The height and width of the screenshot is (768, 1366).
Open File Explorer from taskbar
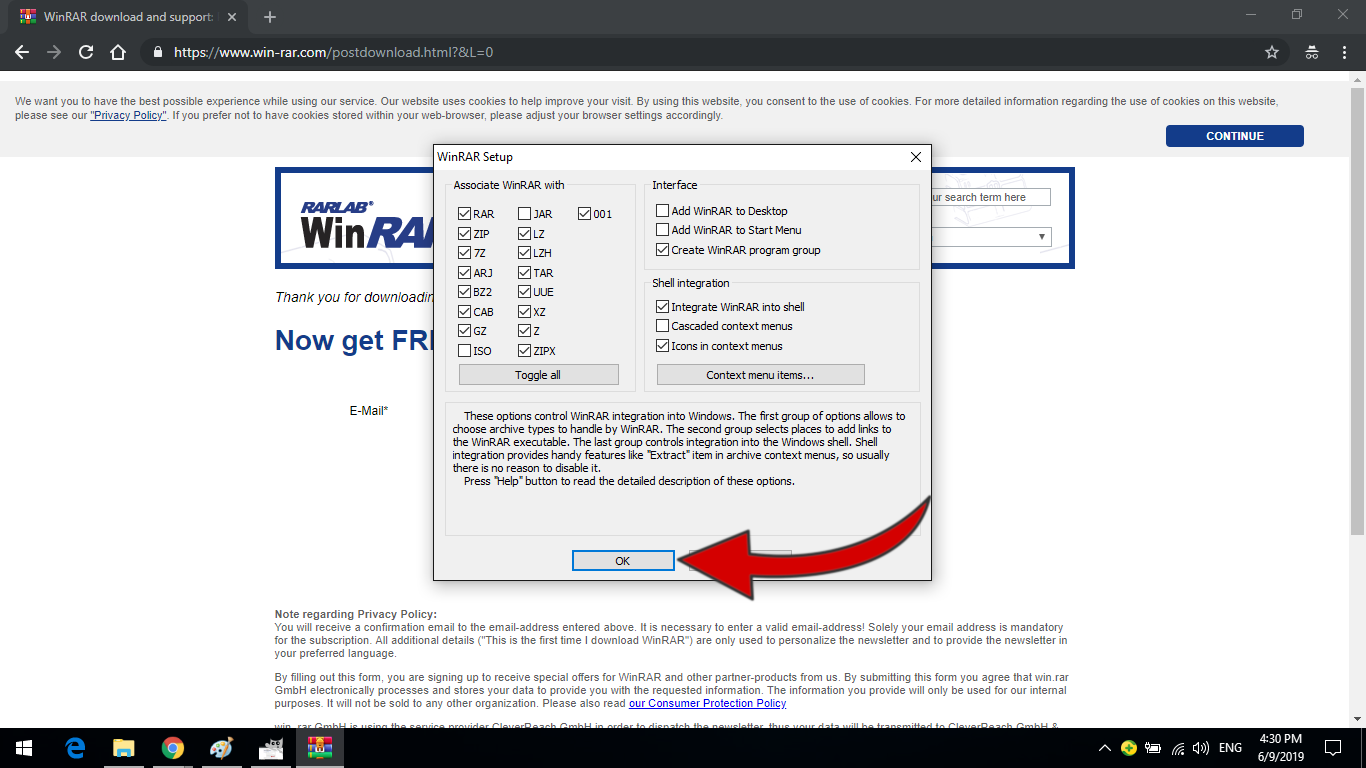[123, 748]
